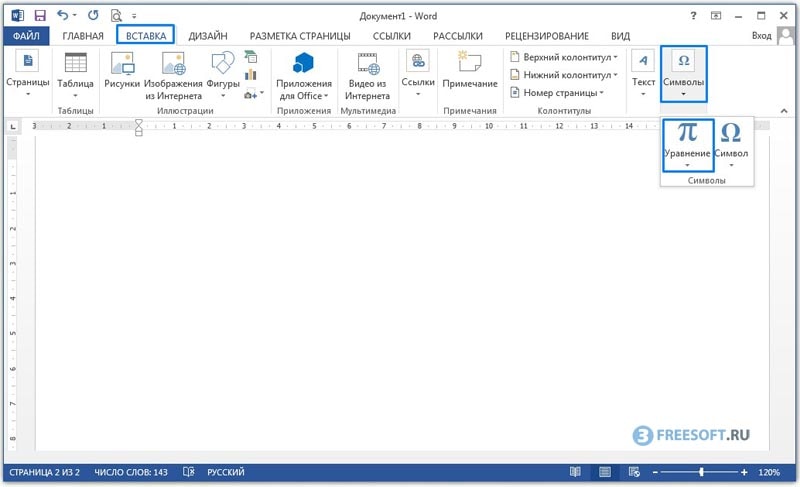This screenshot has height=487, width=800.
Task: Change language via РУССКИЙ
Action: 226,472
